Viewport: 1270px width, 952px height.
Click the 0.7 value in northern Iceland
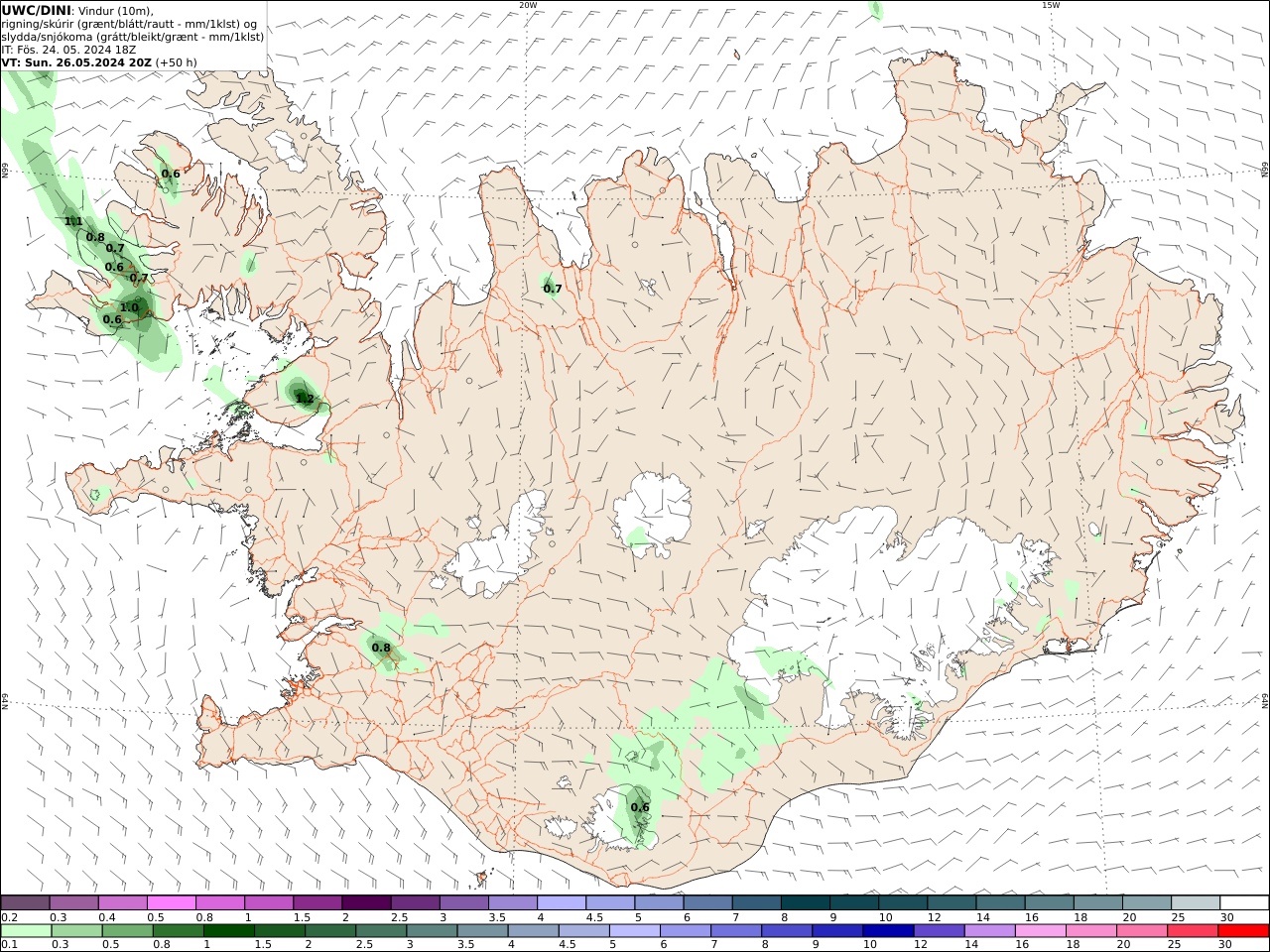point(553,289)
